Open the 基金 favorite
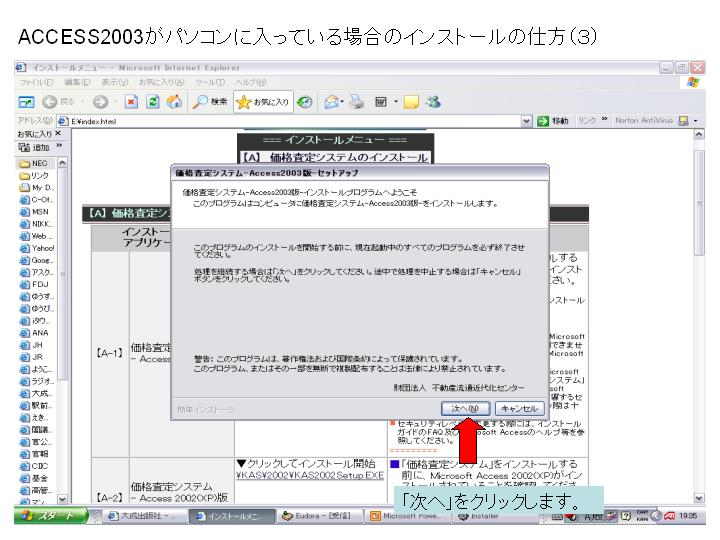This screenshot has width=720, height=540. point(34,478)
